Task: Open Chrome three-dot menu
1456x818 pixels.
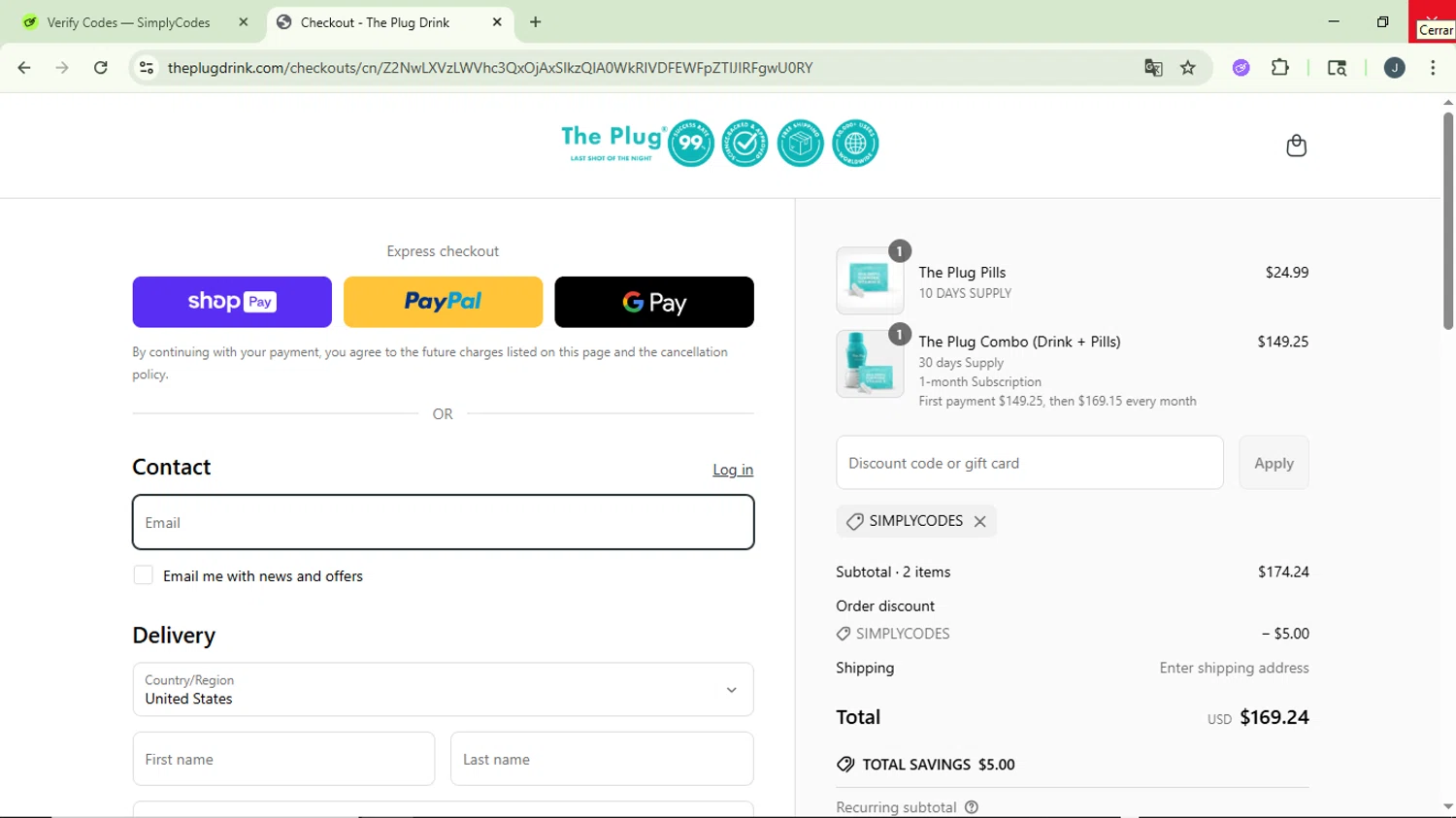Action: [1433, 68]
